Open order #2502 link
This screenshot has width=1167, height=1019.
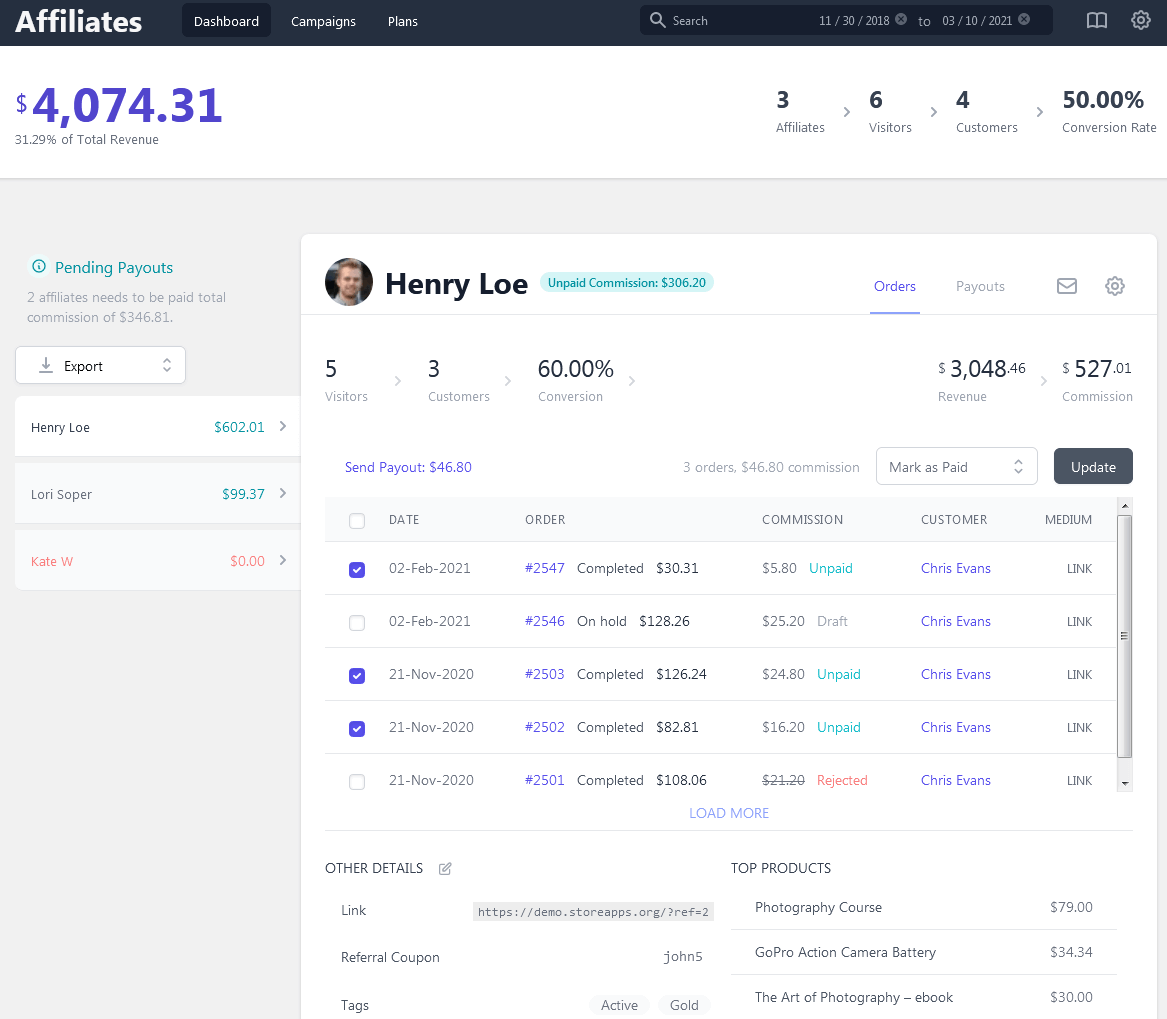(544, 726)
